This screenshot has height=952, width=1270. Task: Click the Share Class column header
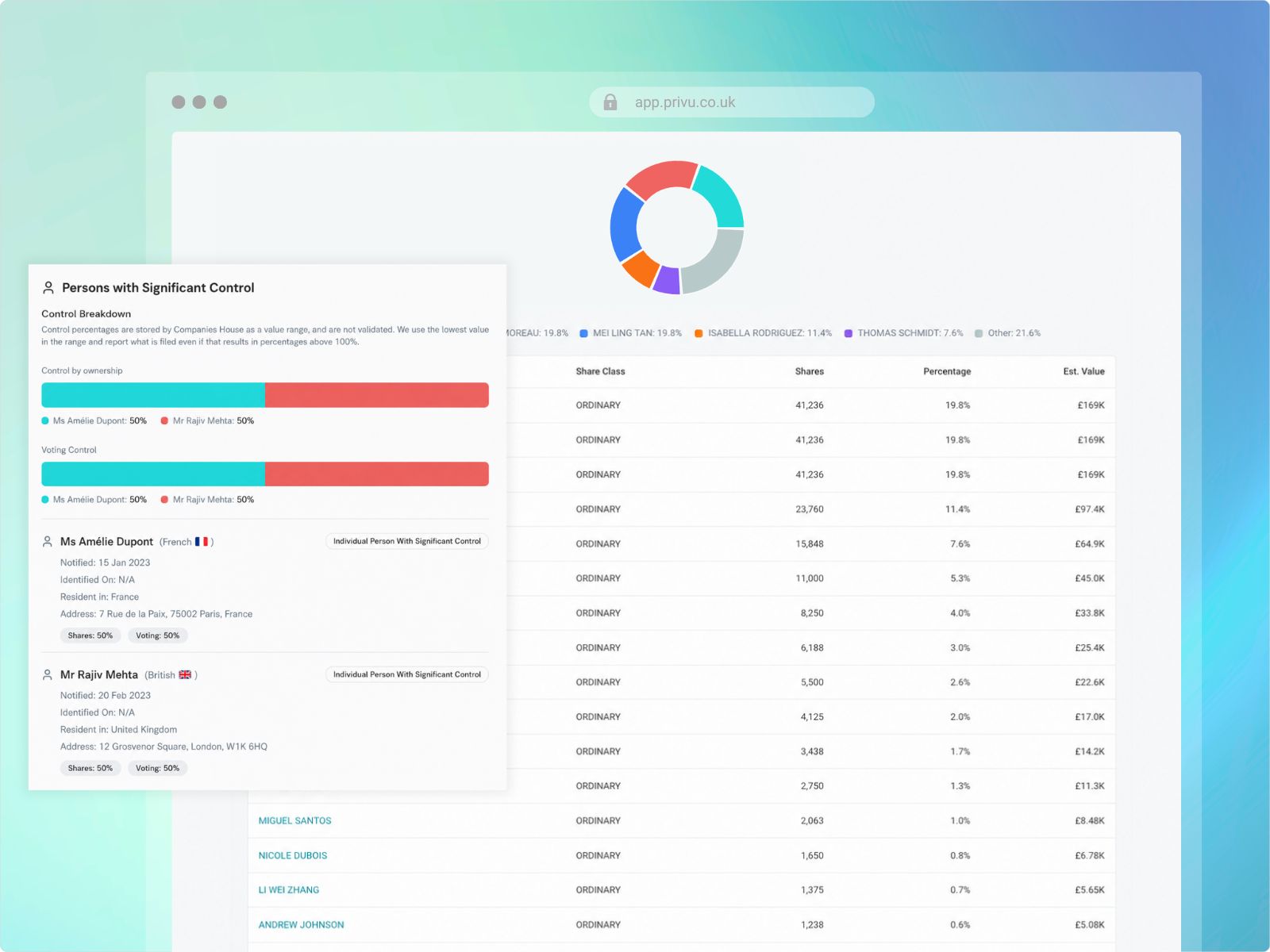[x=600, y=371]
